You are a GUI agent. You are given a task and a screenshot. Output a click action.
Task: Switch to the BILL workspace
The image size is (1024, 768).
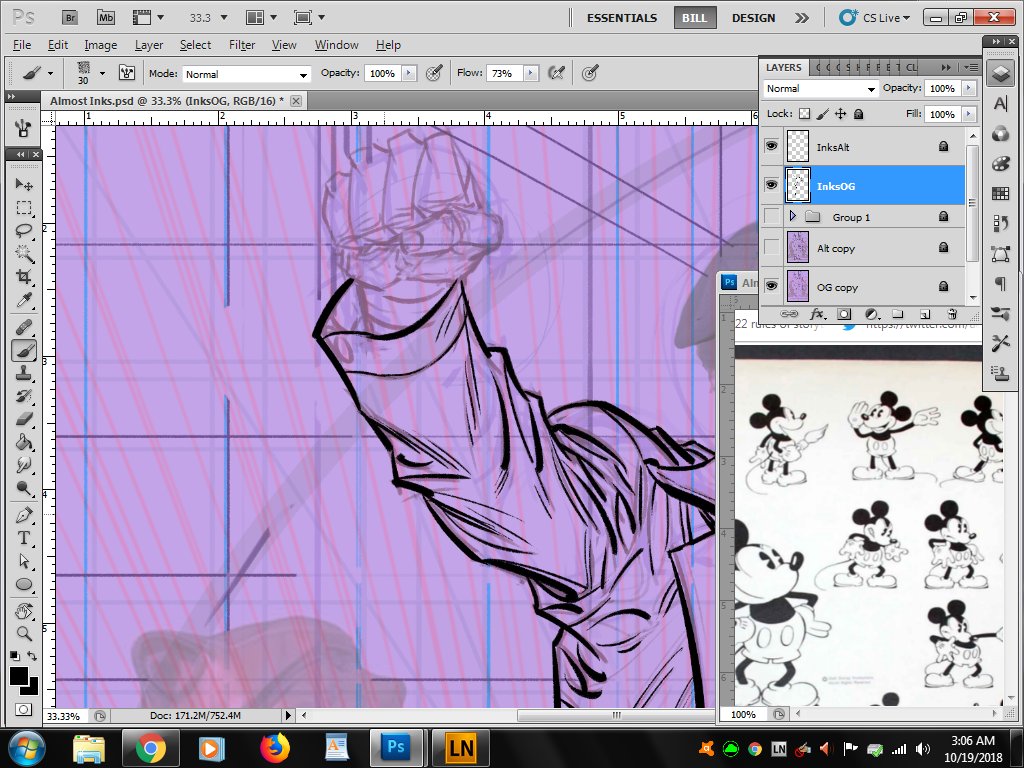coord(694,18)
